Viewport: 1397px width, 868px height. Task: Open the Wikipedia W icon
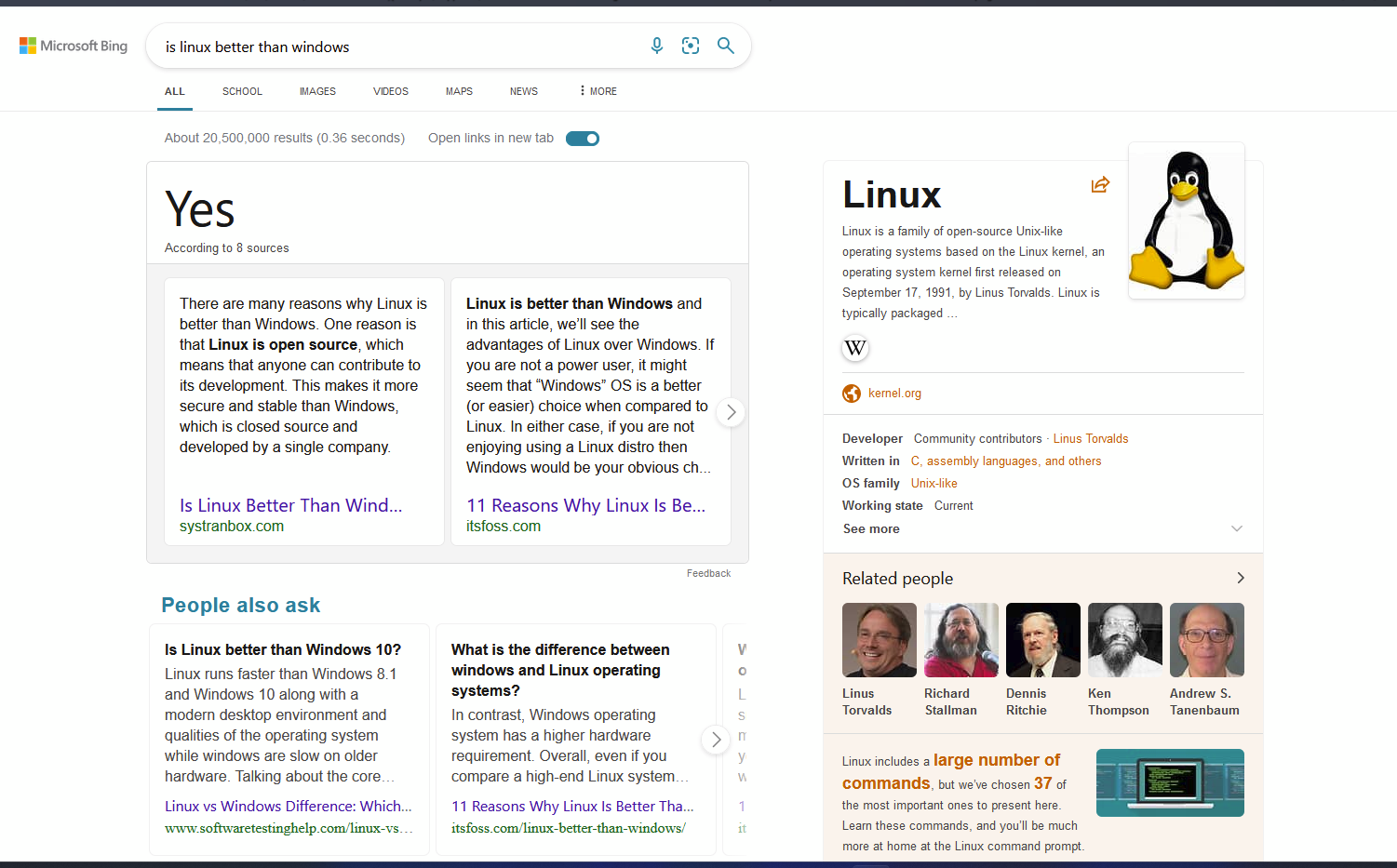[x=855, y=348]
